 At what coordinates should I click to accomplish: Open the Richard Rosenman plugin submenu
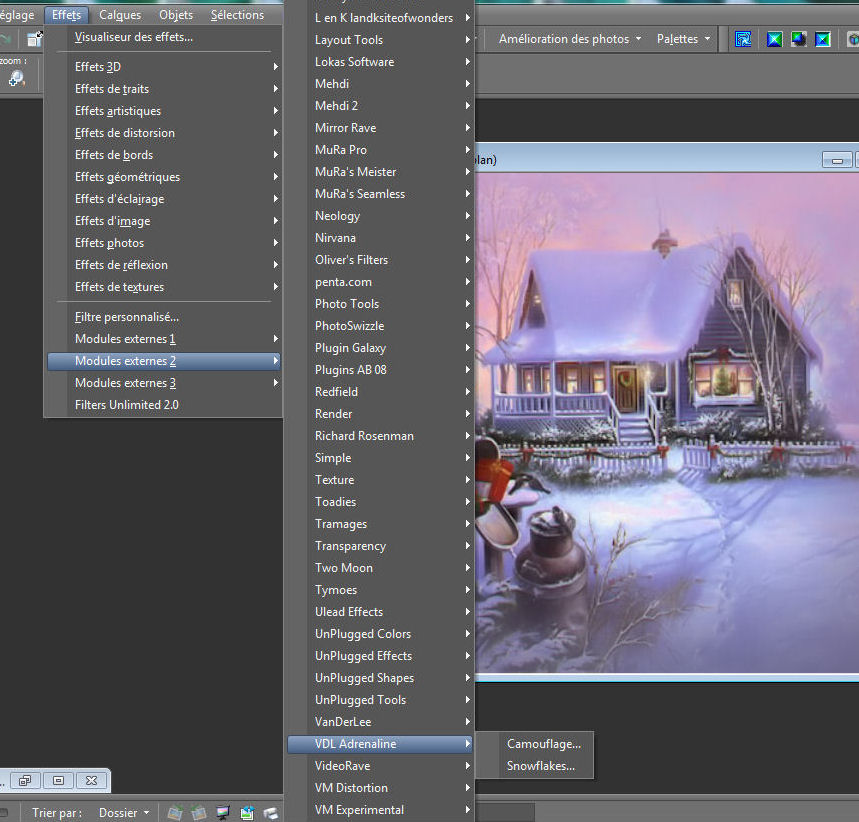tap(380, 436)
